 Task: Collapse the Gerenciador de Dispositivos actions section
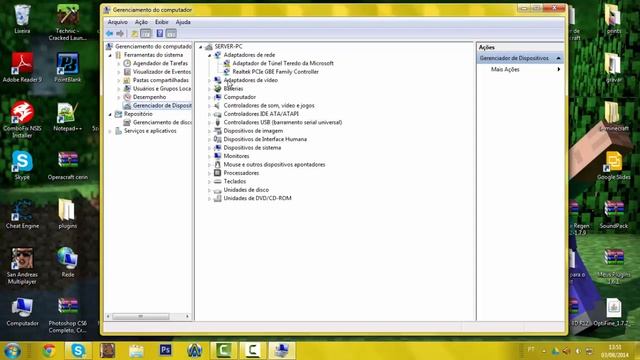point(558,58)
